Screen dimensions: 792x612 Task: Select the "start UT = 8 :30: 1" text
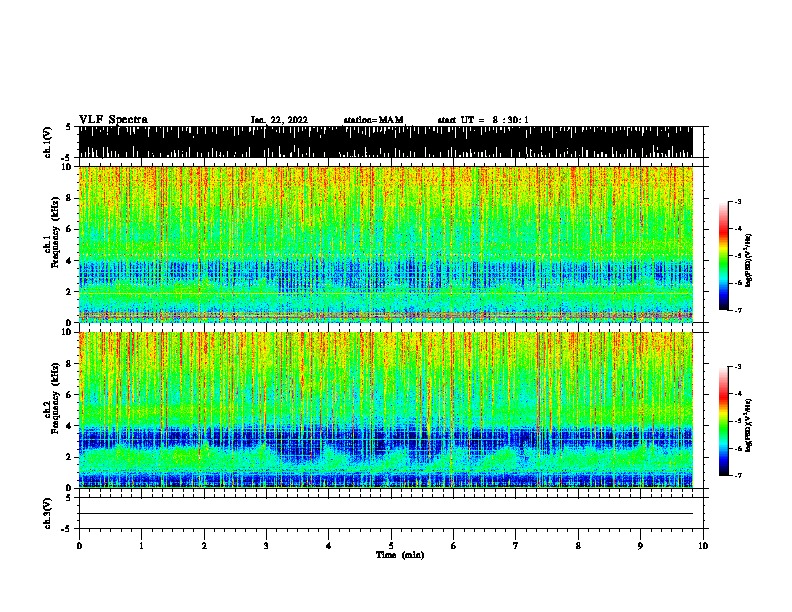[x=483, y=120]
